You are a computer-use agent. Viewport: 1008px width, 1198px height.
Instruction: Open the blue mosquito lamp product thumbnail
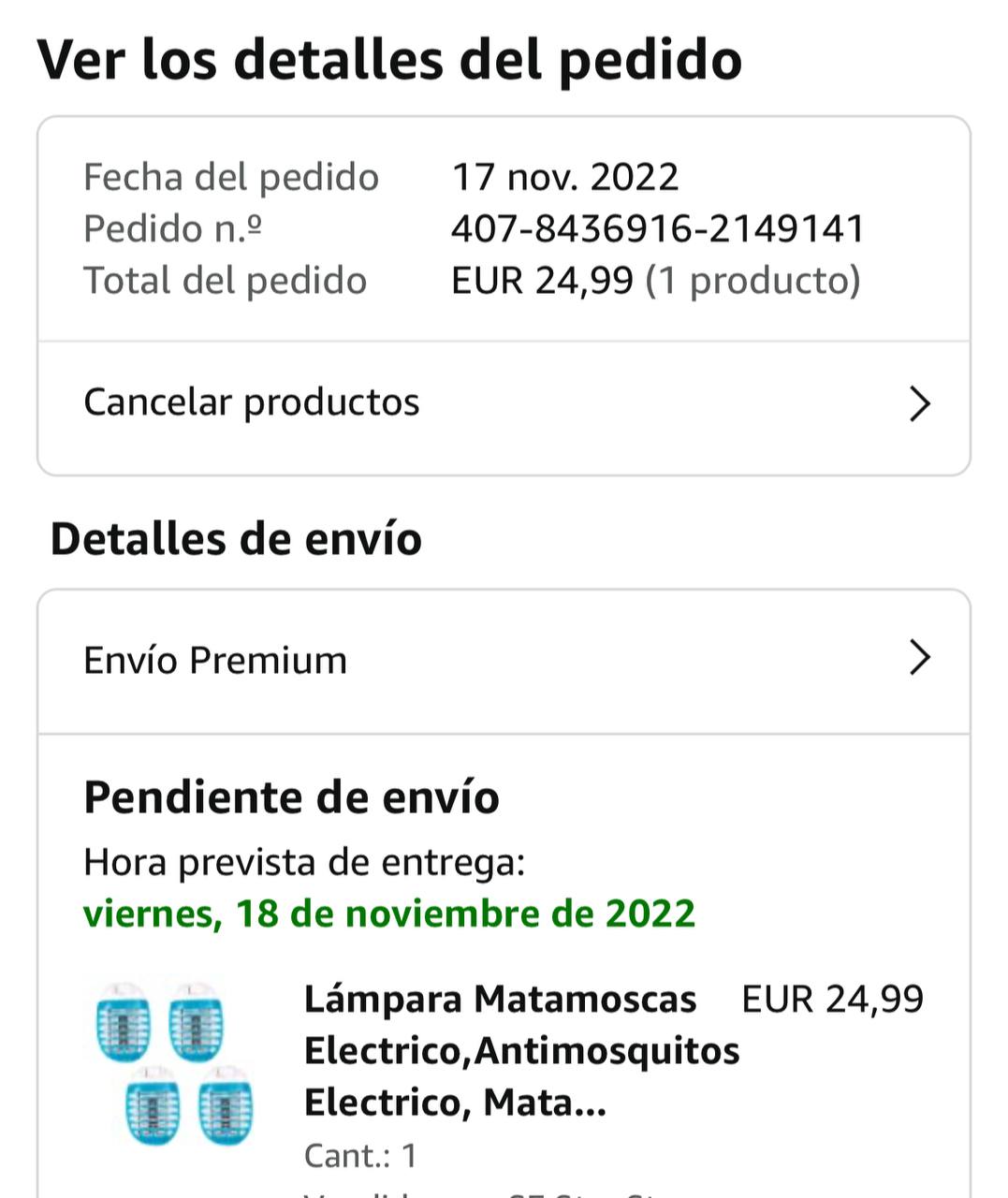174,1063
